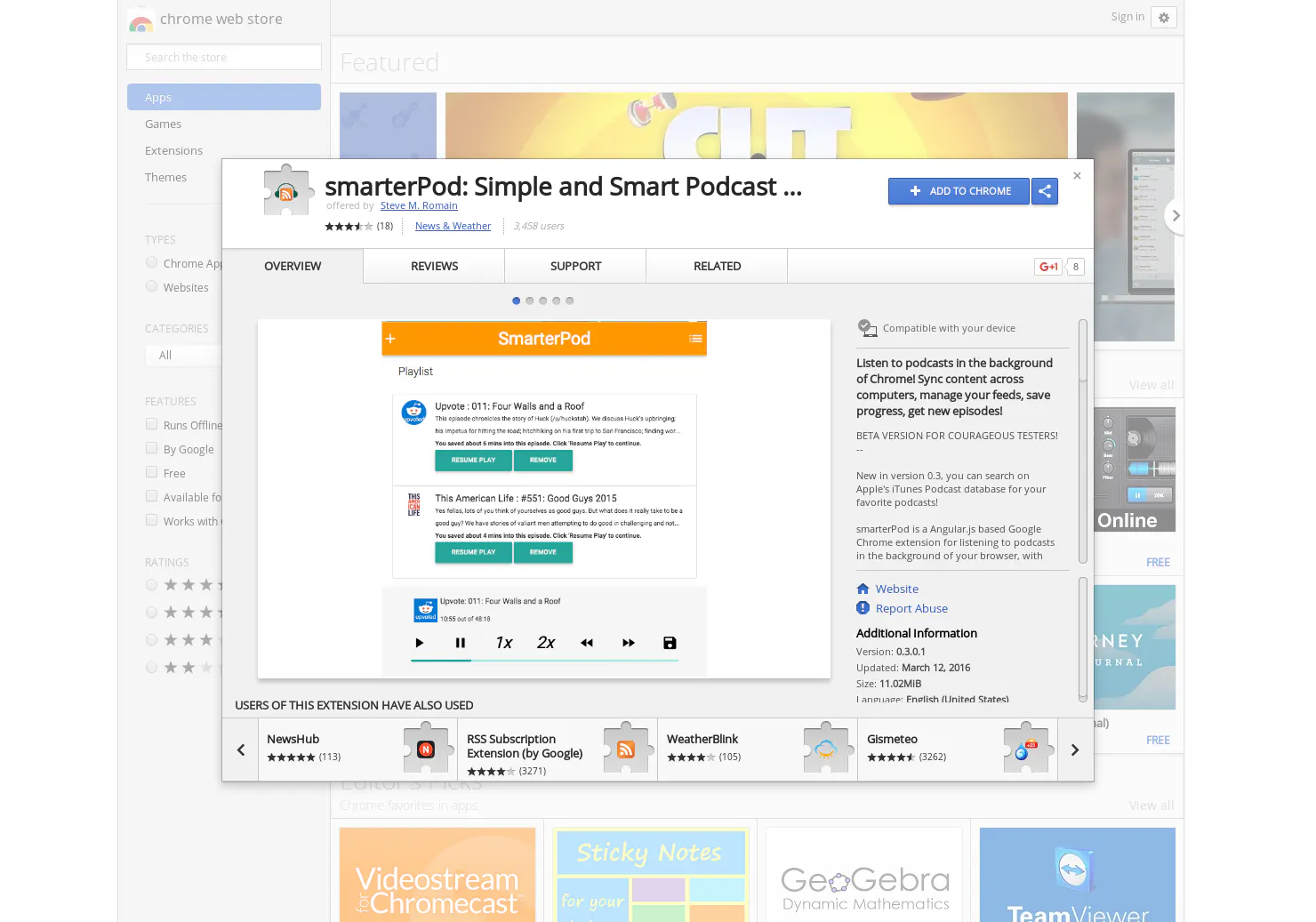Click the fast forward icon in player
Screen dimensions: 1316x922
tap(629, 643)
